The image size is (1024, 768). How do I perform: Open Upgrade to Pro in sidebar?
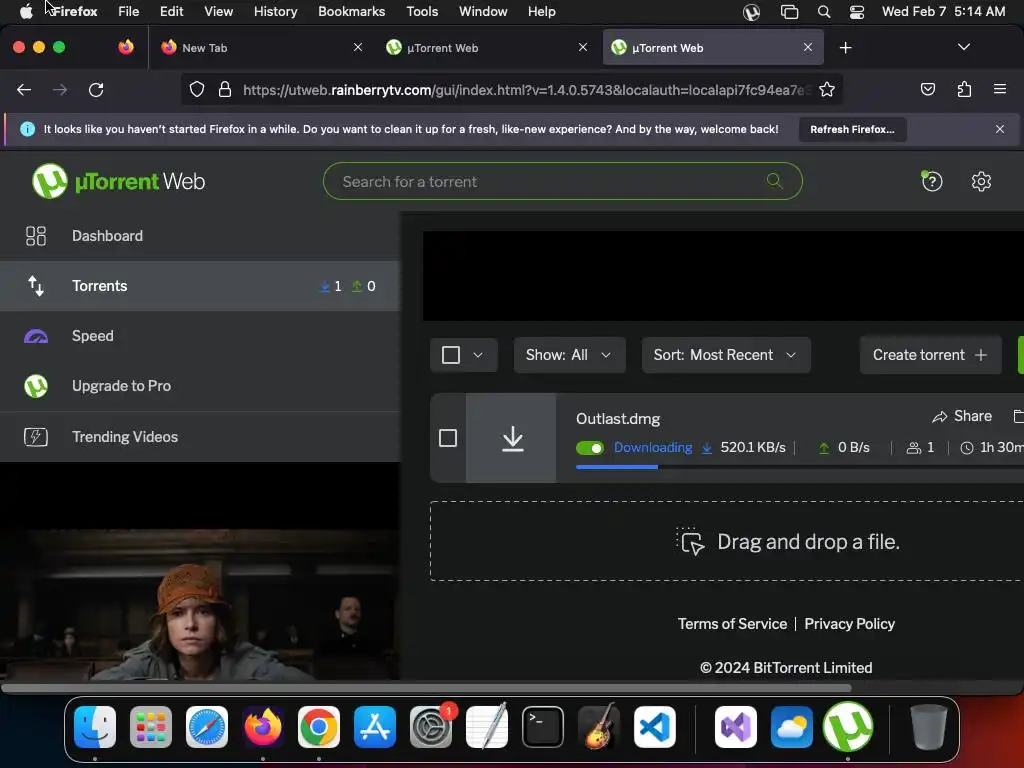[x=200, y=386]
